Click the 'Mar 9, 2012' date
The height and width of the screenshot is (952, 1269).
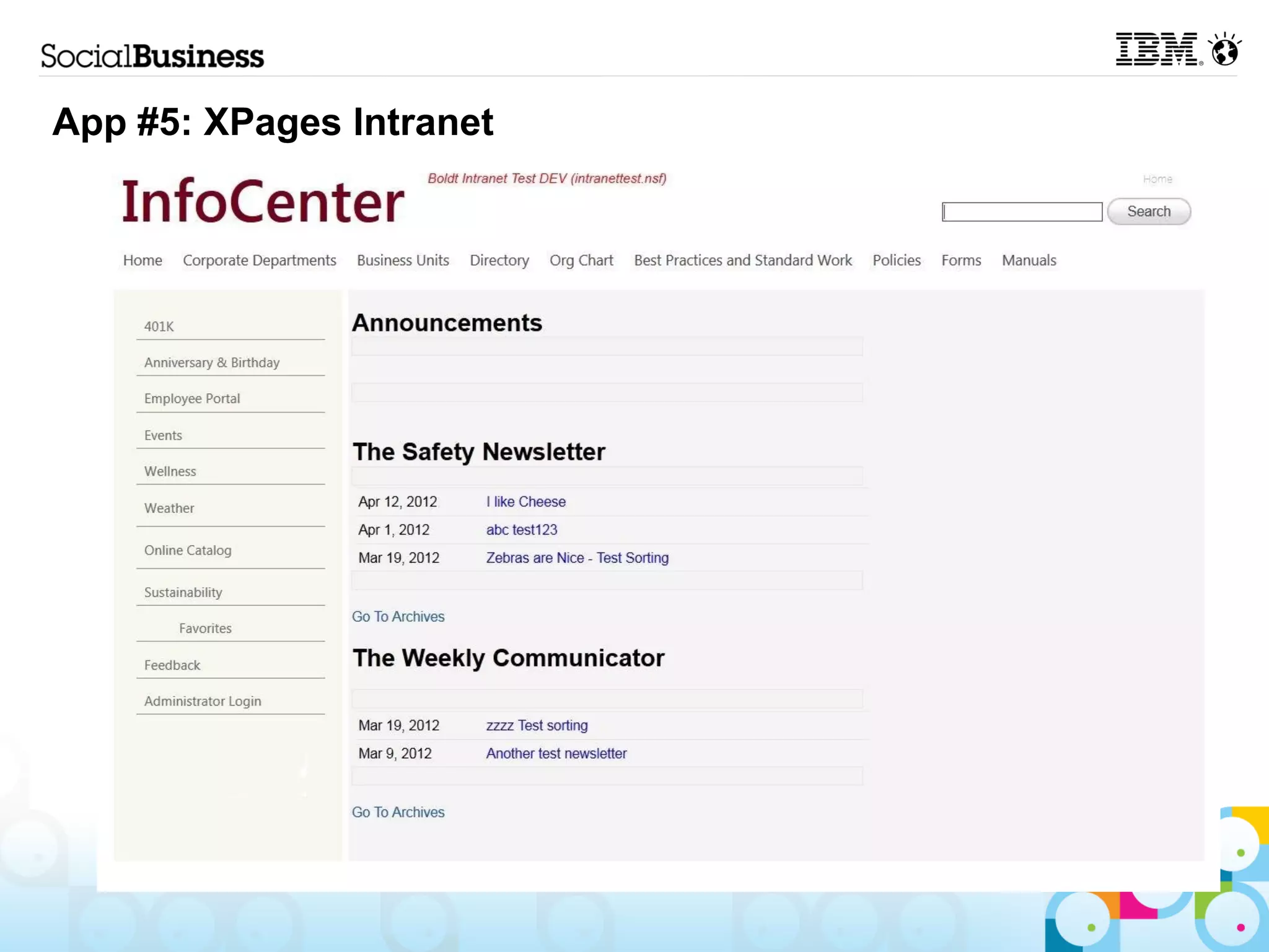[395, 753]
